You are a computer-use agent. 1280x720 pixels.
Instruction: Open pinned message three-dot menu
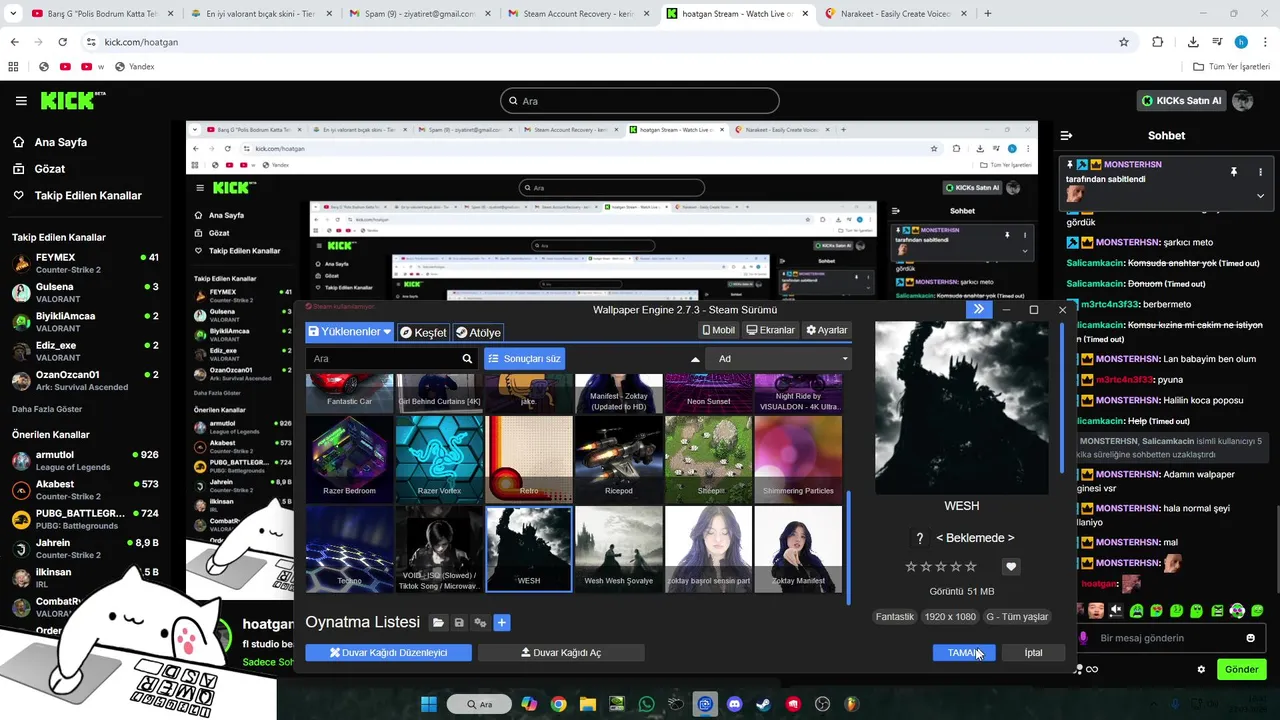coord(1260,172)
